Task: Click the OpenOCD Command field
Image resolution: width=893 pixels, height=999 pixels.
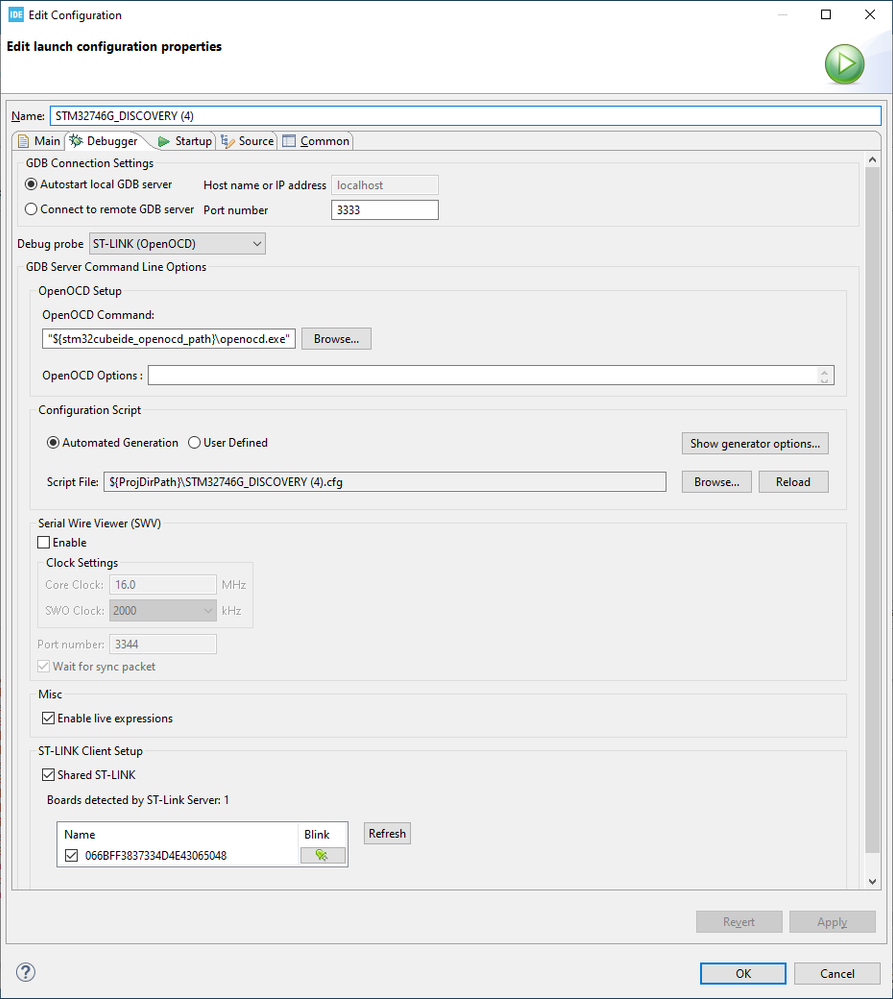Action: coord(169,339)
